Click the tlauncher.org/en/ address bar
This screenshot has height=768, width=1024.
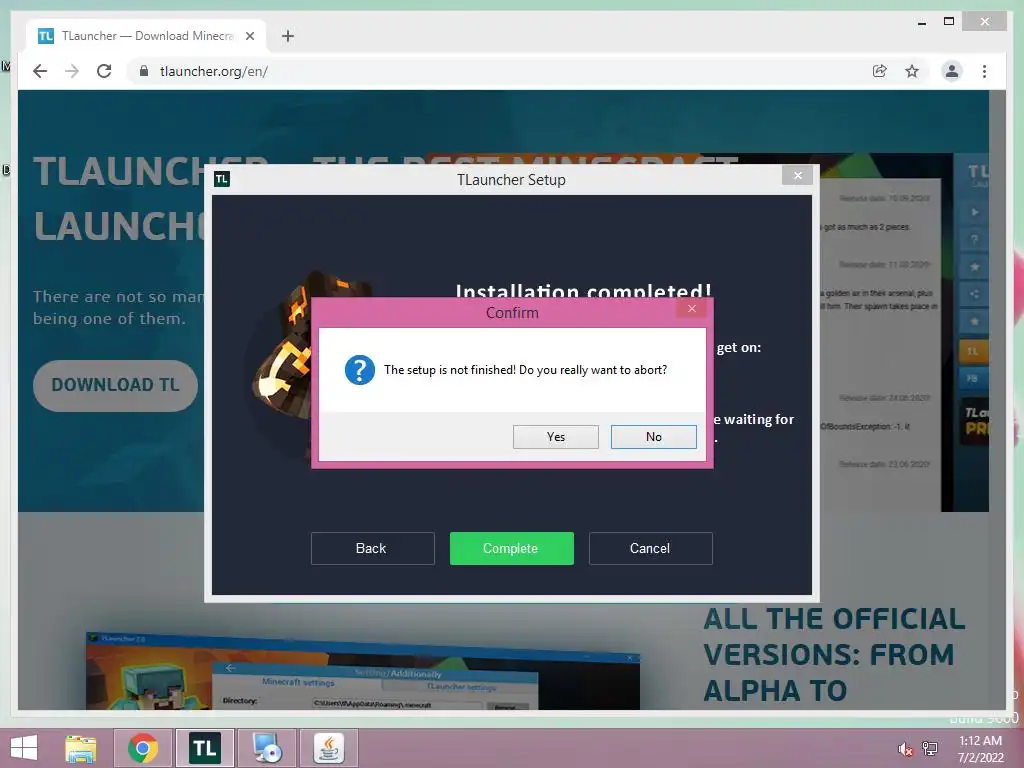click(496, 71)
